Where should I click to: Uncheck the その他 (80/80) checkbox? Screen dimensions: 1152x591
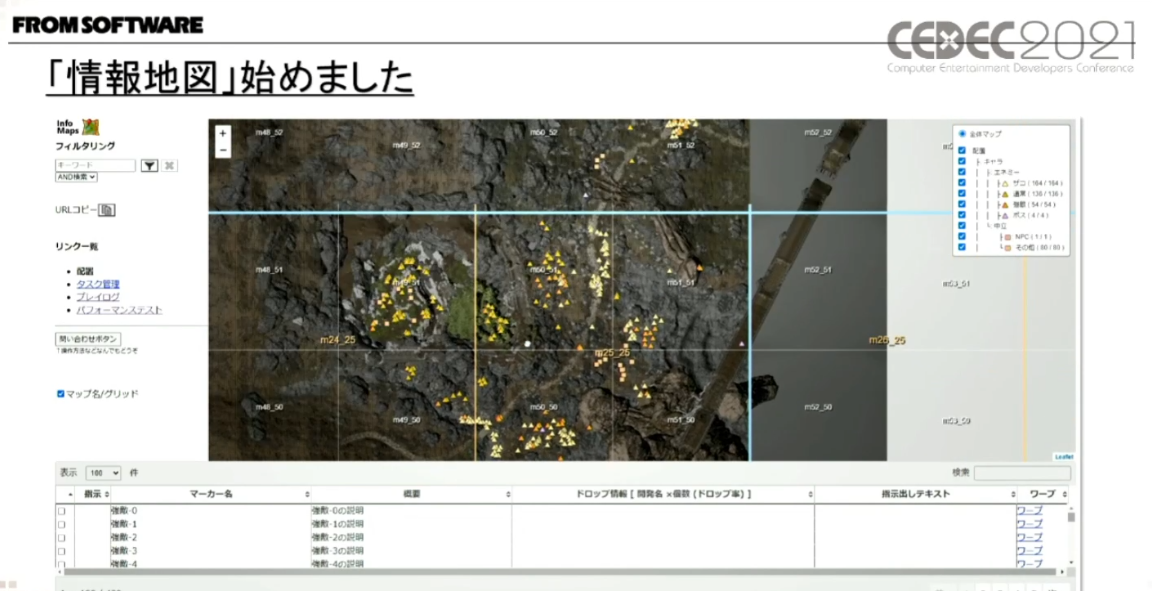point(962,248)
